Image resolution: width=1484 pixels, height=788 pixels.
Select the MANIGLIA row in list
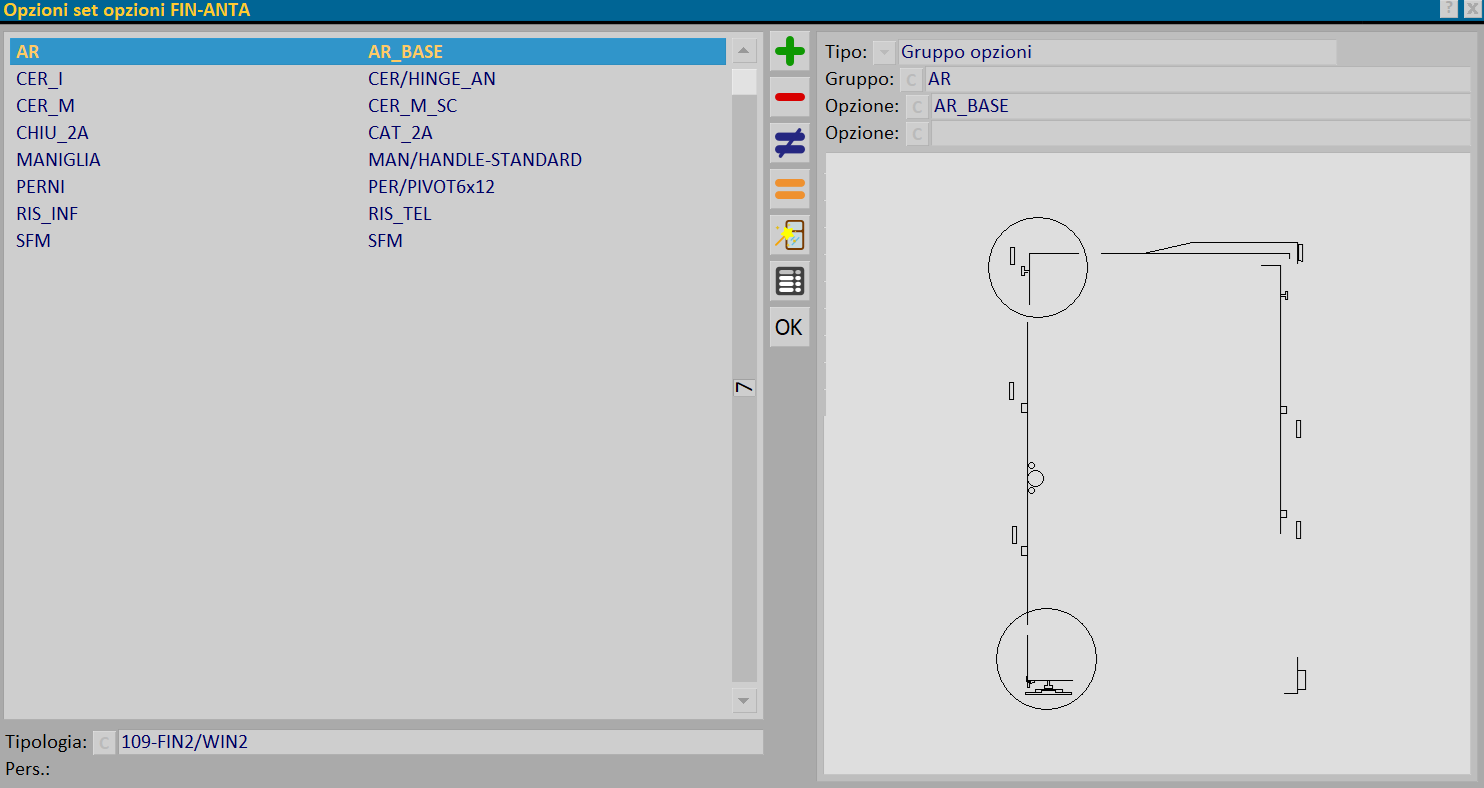click(368, 160)
